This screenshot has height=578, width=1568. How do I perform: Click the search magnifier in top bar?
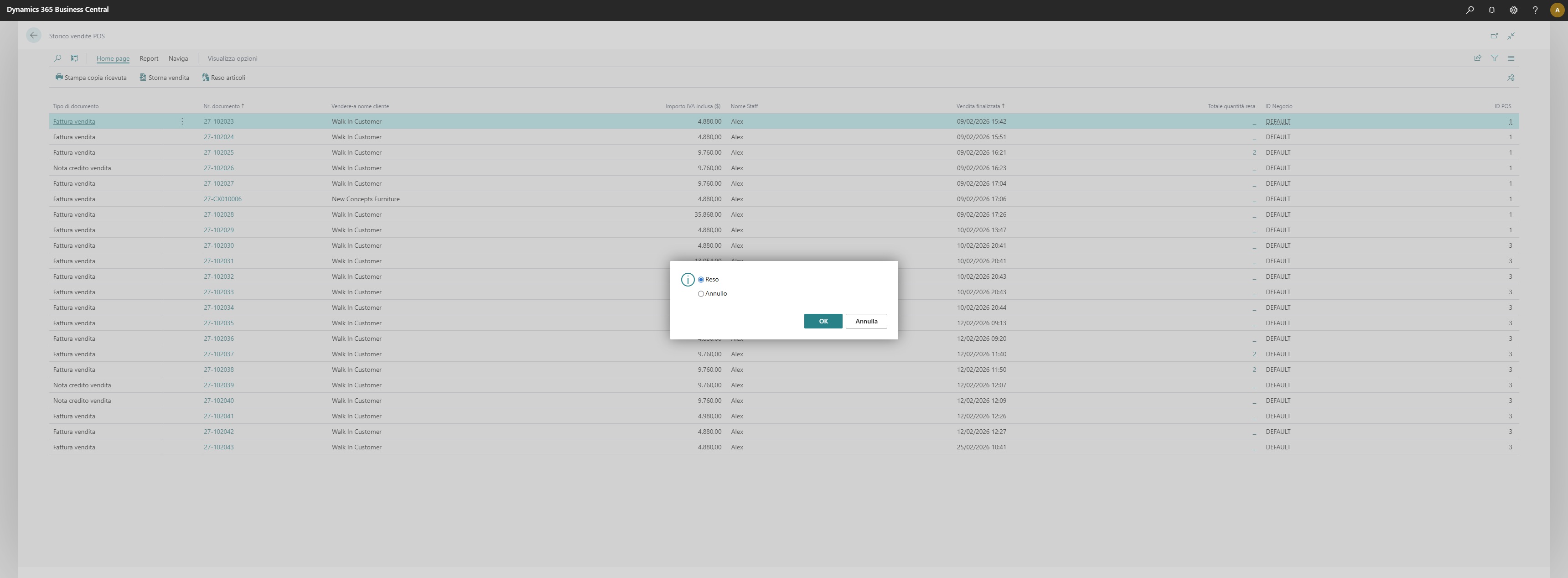(x=1470, y=10)
